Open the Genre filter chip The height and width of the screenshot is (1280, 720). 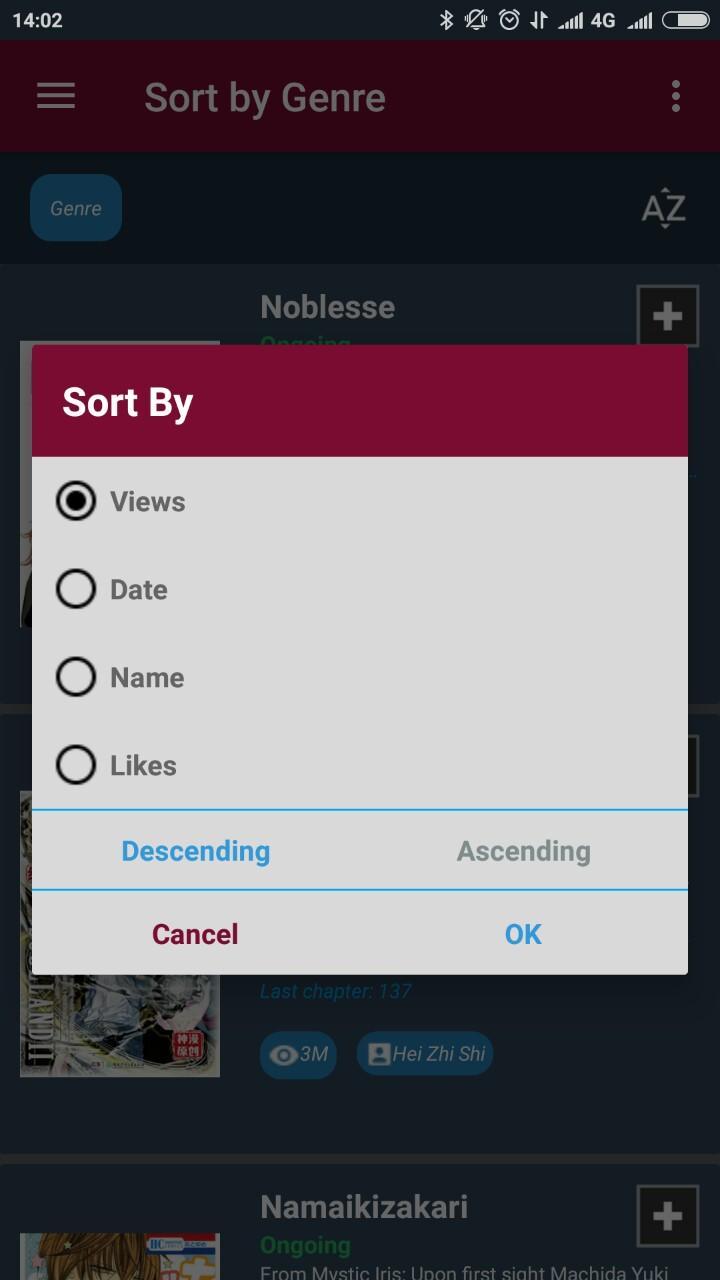pyautogui.click(x=76, y=208)
